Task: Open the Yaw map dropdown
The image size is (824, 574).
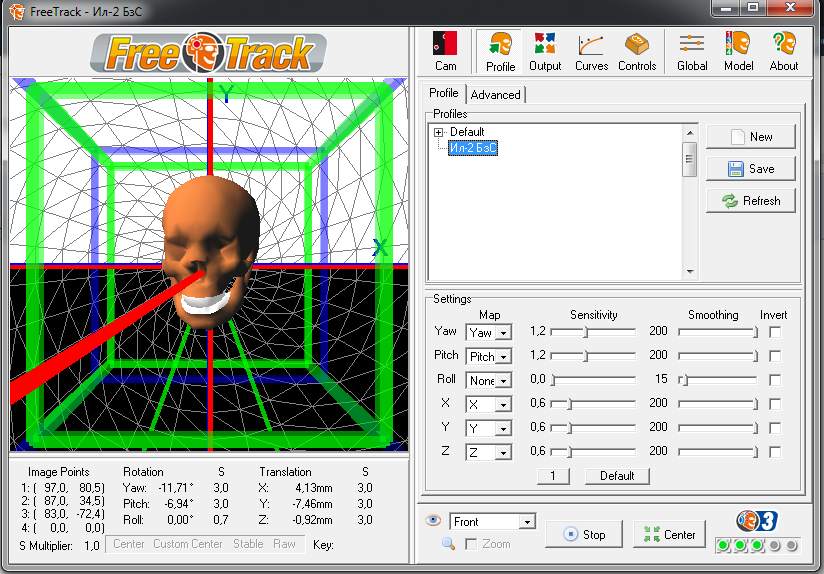Action: pyautogui.click(x=503, y=333)
